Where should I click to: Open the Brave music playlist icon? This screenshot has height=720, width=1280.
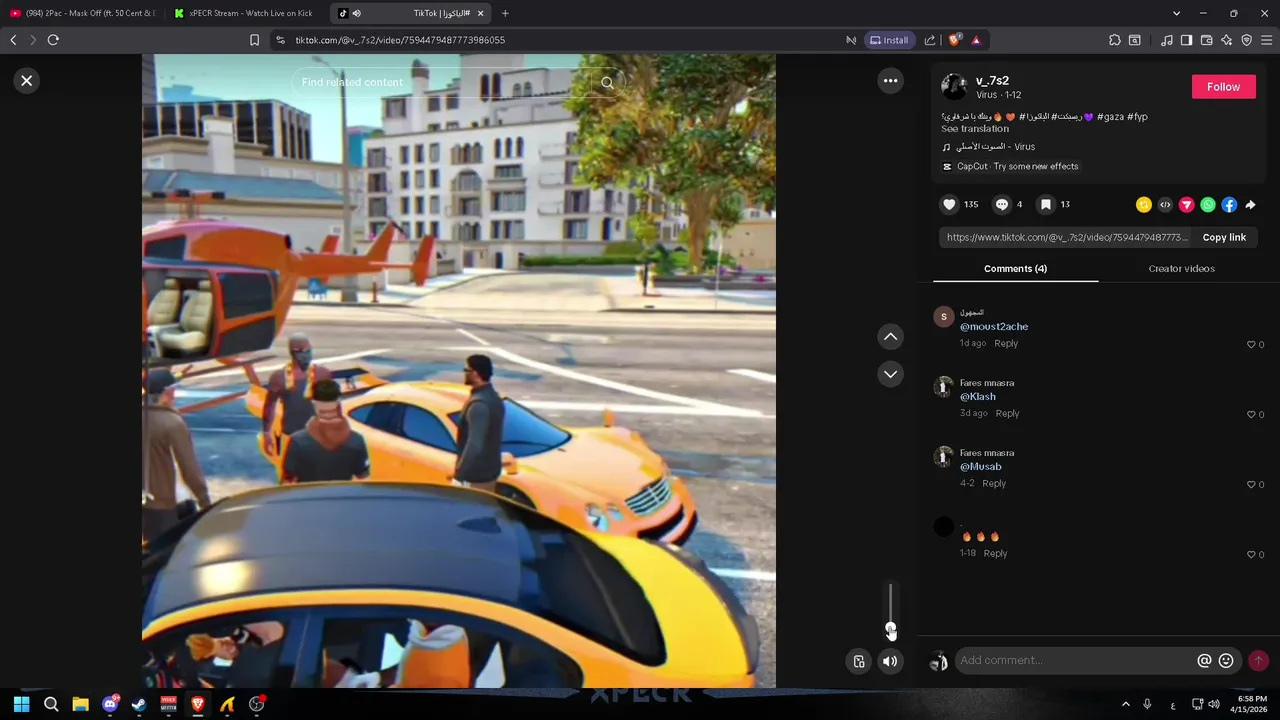(1167, 40)
